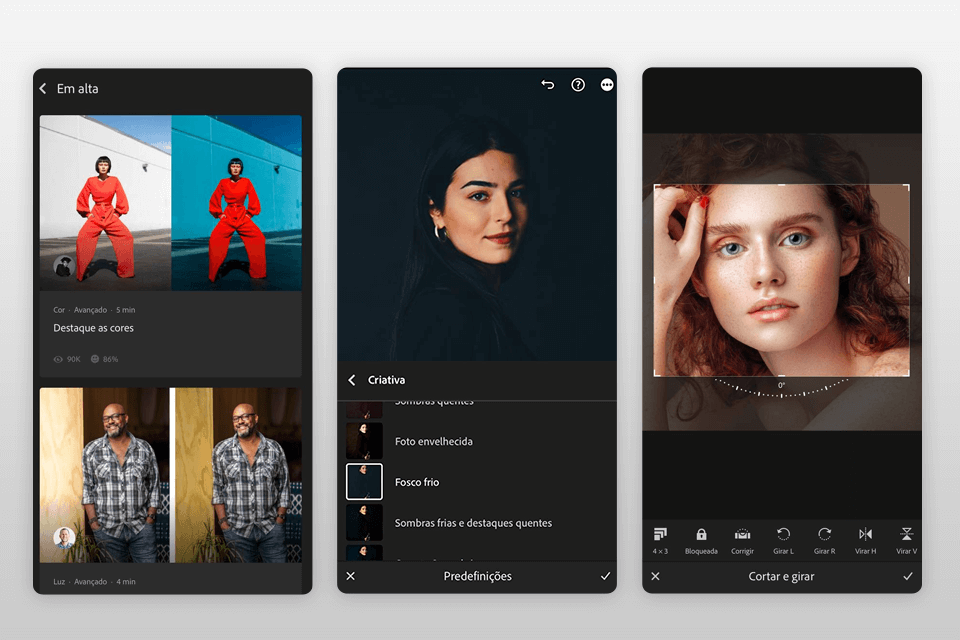This screenshot has height=640, width=960.
Task: Flip horizontally with Virar H
Action: point(865,540)
